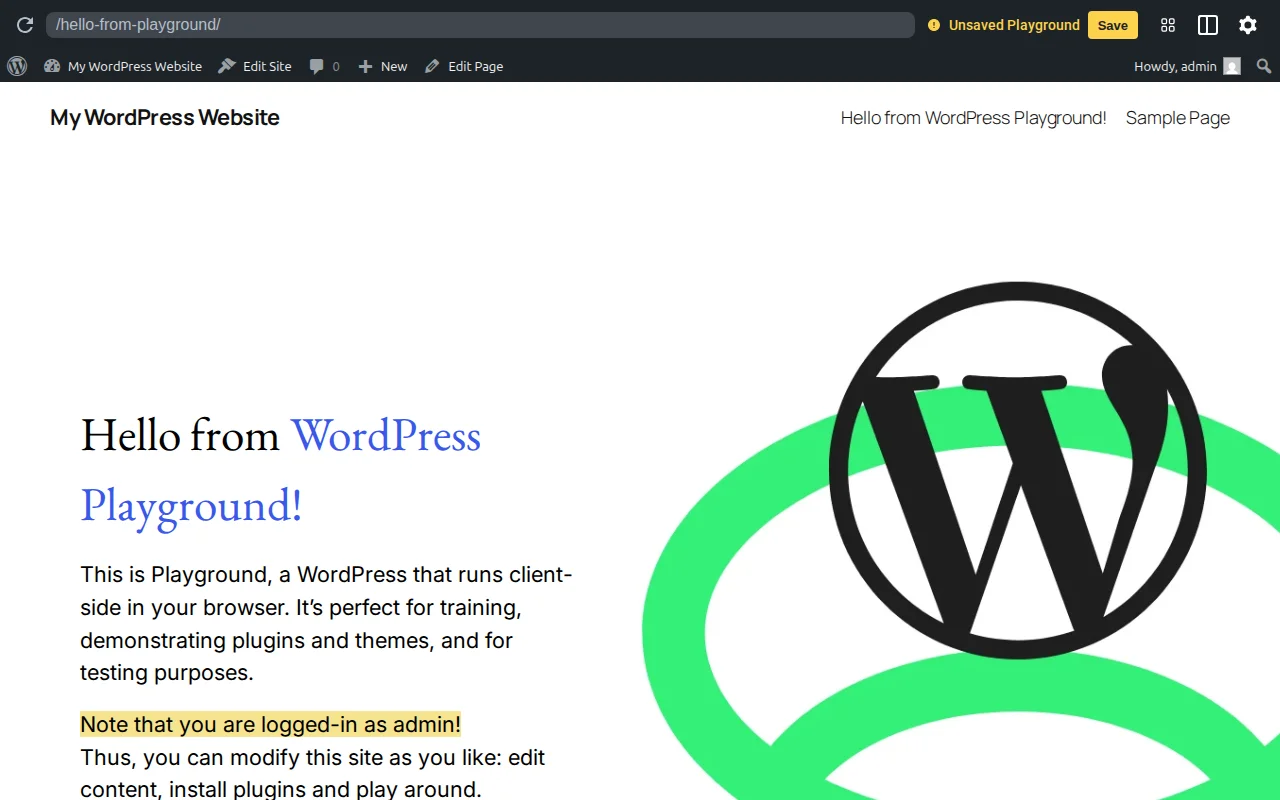Viewport: 1280px width, 800px height.
Task: Save the Playground state
Action: pyautogui.click(x=1112, y=25)
